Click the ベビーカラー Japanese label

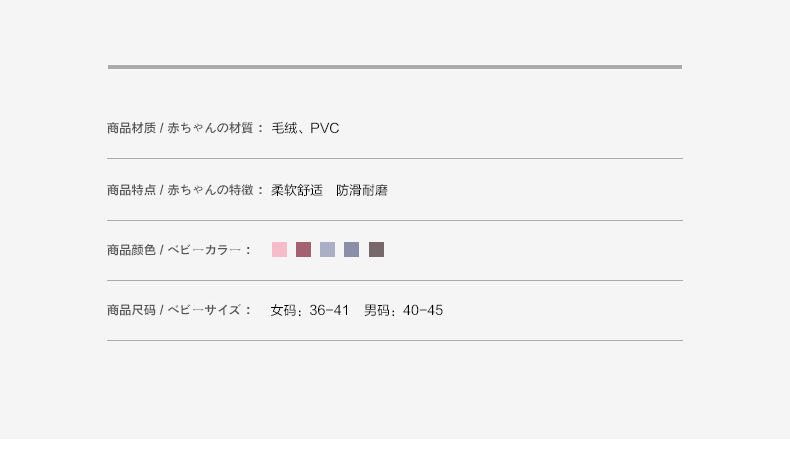[204, 250]
